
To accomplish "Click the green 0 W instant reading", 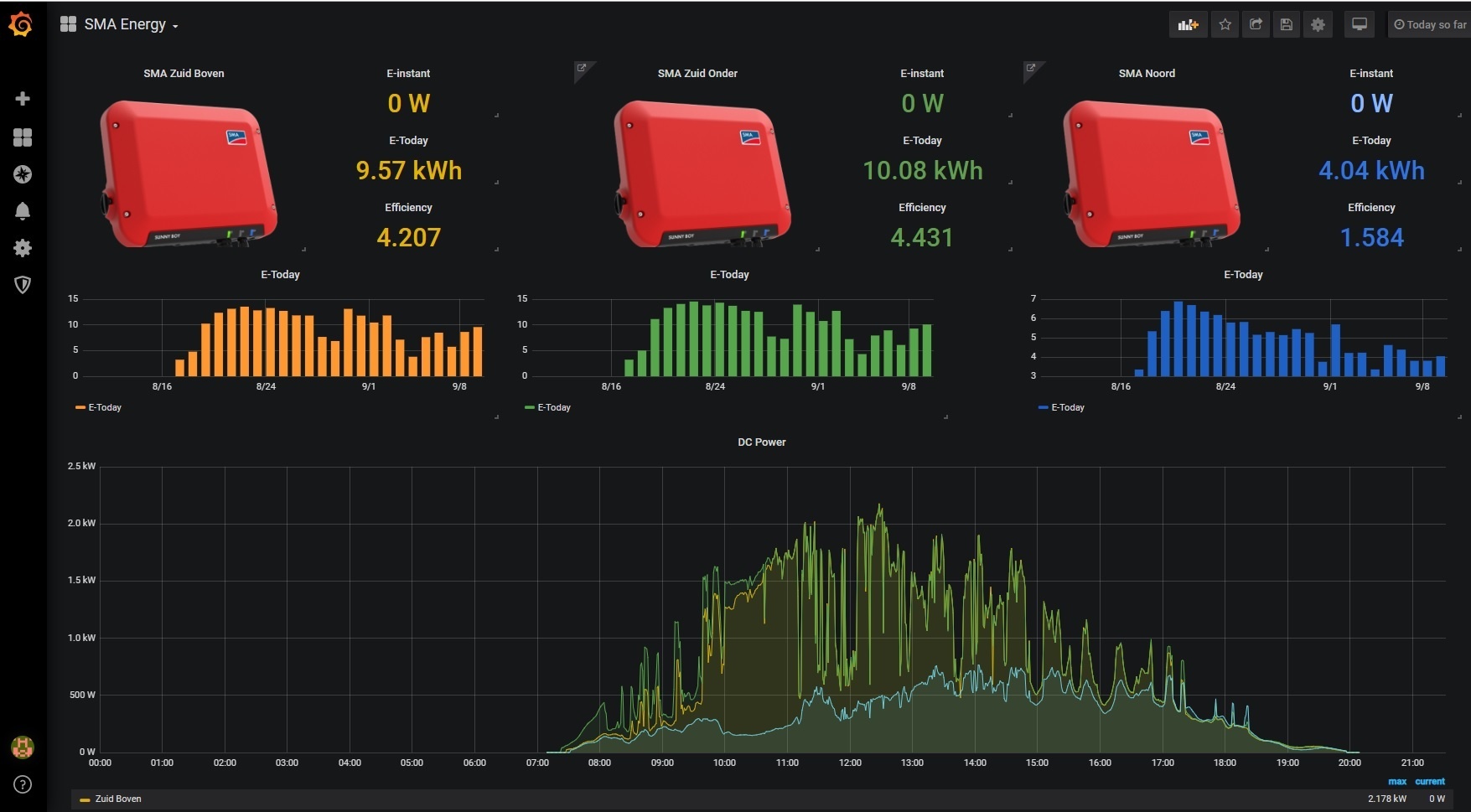I will coord(922,104).
